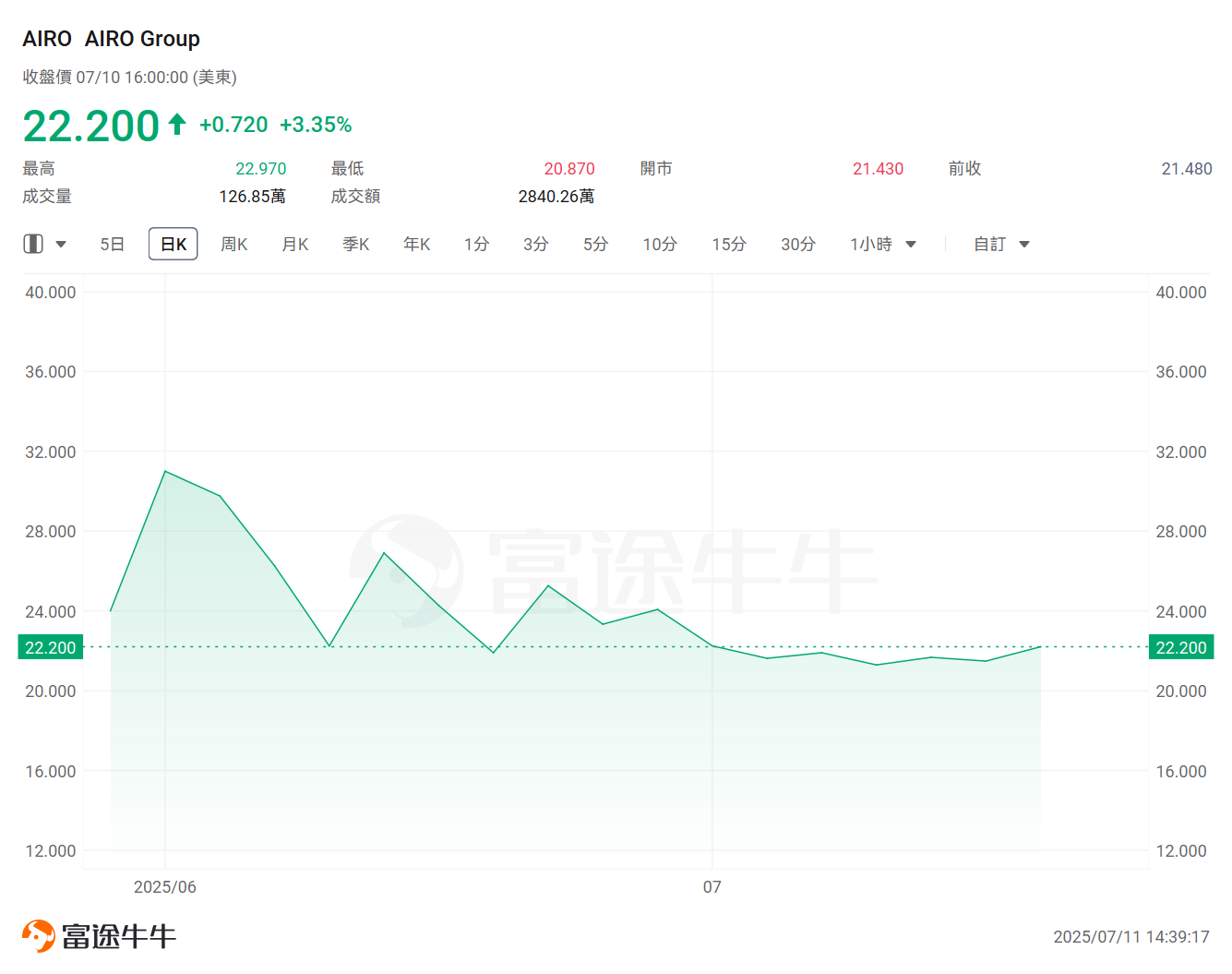Show the 年K yearly chart

[x=417, y=245]
